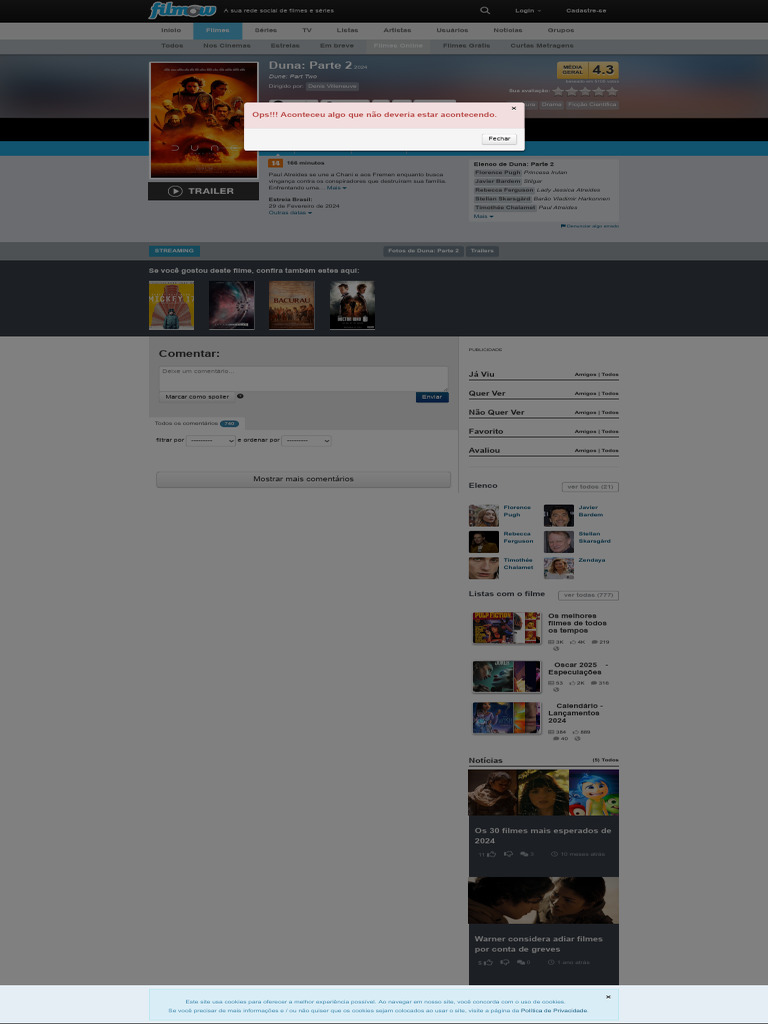
Task: Expand the Outras datas release dropdown
Action: 290,213
